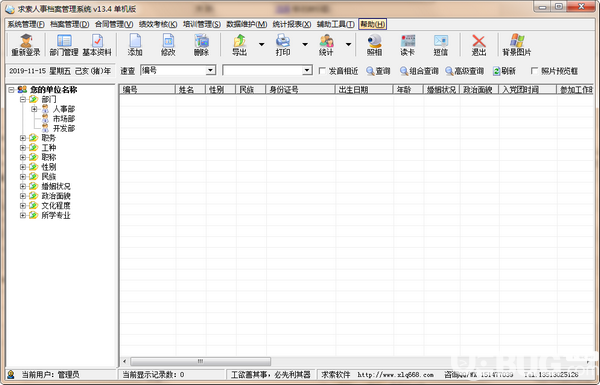Expand the 人事部 tree node
The height and width of the screenshot is (385, 600).
(34, 109)
